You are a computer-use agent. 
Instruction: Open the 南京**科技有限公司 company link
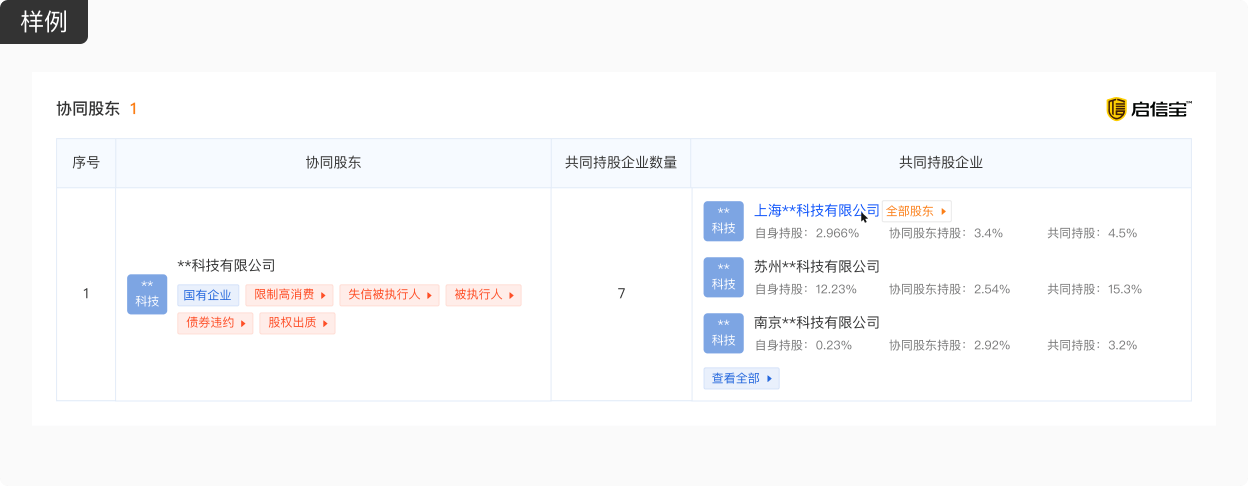point(816,323)
